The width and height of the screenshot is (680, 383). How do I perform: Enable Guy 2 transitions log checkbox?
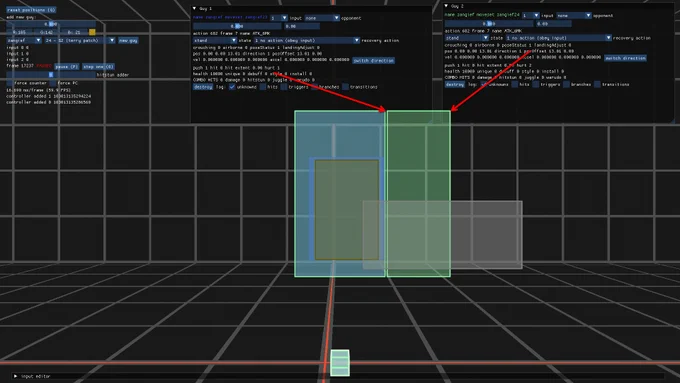(x=598, y=84)
